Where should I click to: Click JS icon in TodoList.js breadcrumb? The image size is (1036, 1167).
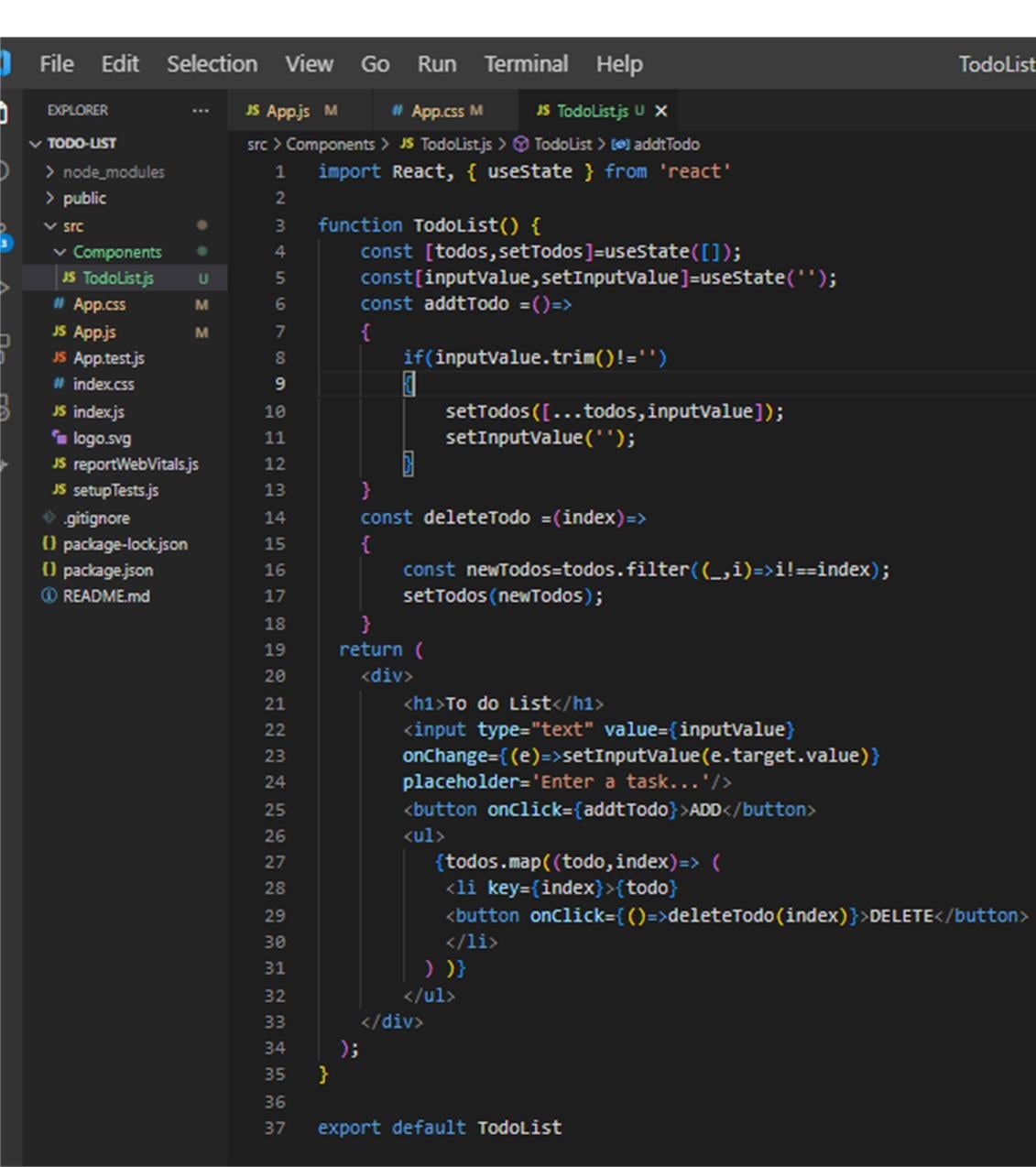tap(408, 144)
